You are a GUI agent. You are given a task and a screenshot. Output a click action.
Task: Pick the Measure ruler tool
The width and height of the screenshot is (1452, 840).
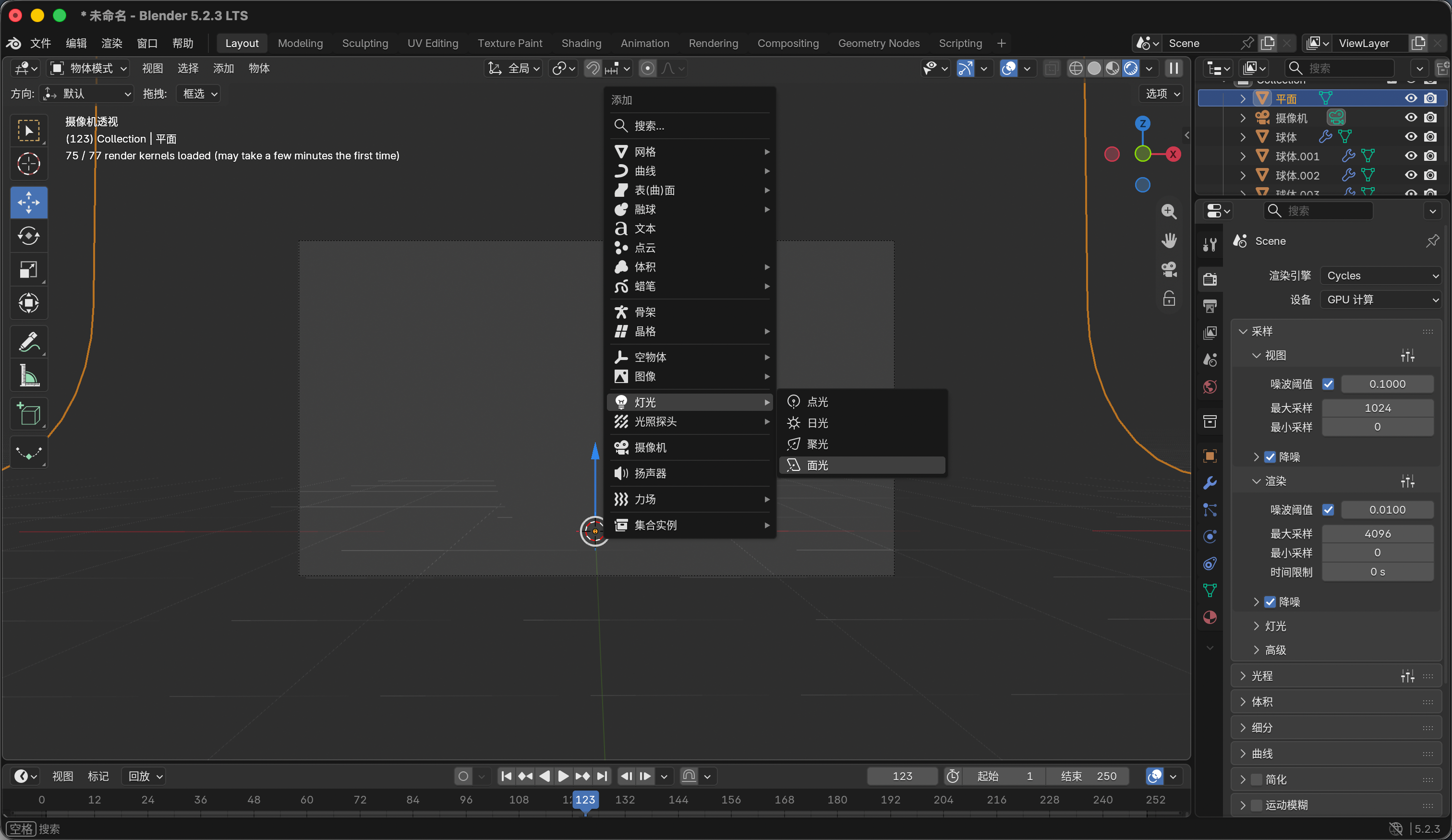tap(28, 375)
